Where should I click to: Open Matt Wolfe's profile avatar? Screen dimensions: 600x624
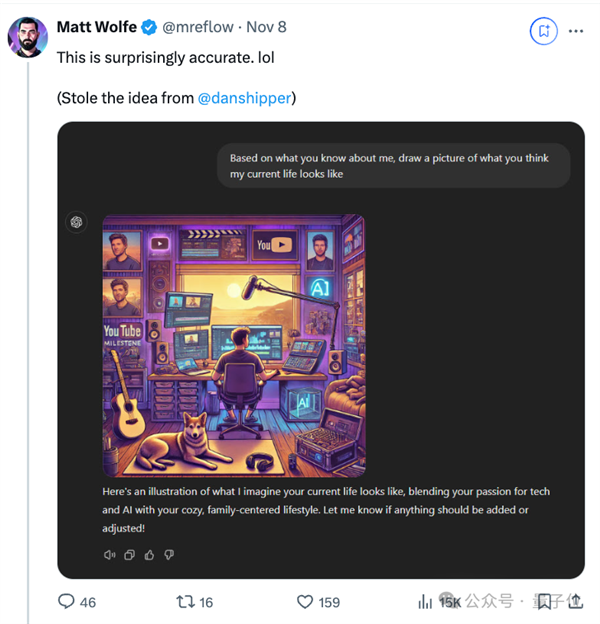[27, 37]
